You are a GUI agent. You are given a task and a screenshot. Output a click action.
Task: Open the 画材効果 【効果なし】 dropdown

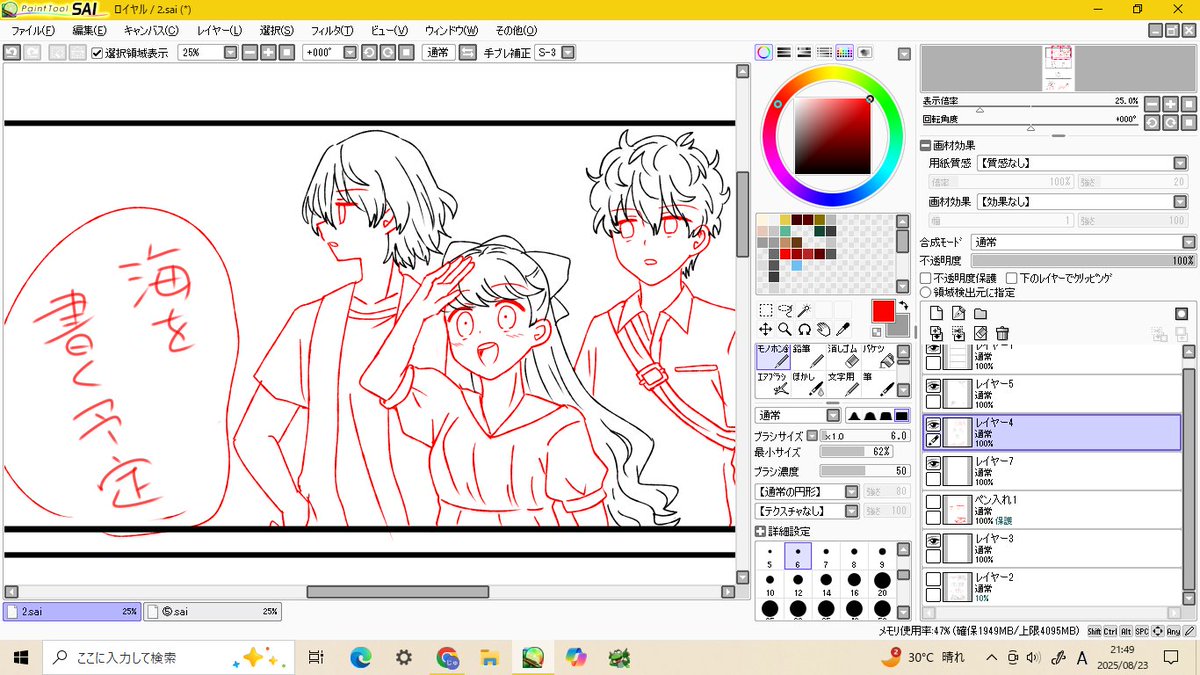tap(1180, 202)
